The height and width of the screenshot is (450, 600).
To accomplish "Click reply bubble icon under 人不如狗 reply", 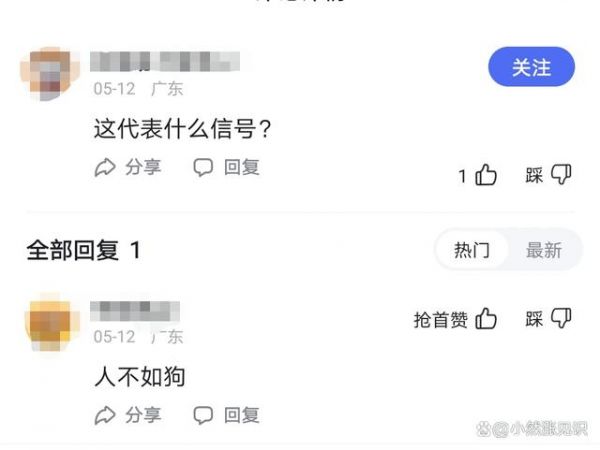I will (x=203, y=415).
